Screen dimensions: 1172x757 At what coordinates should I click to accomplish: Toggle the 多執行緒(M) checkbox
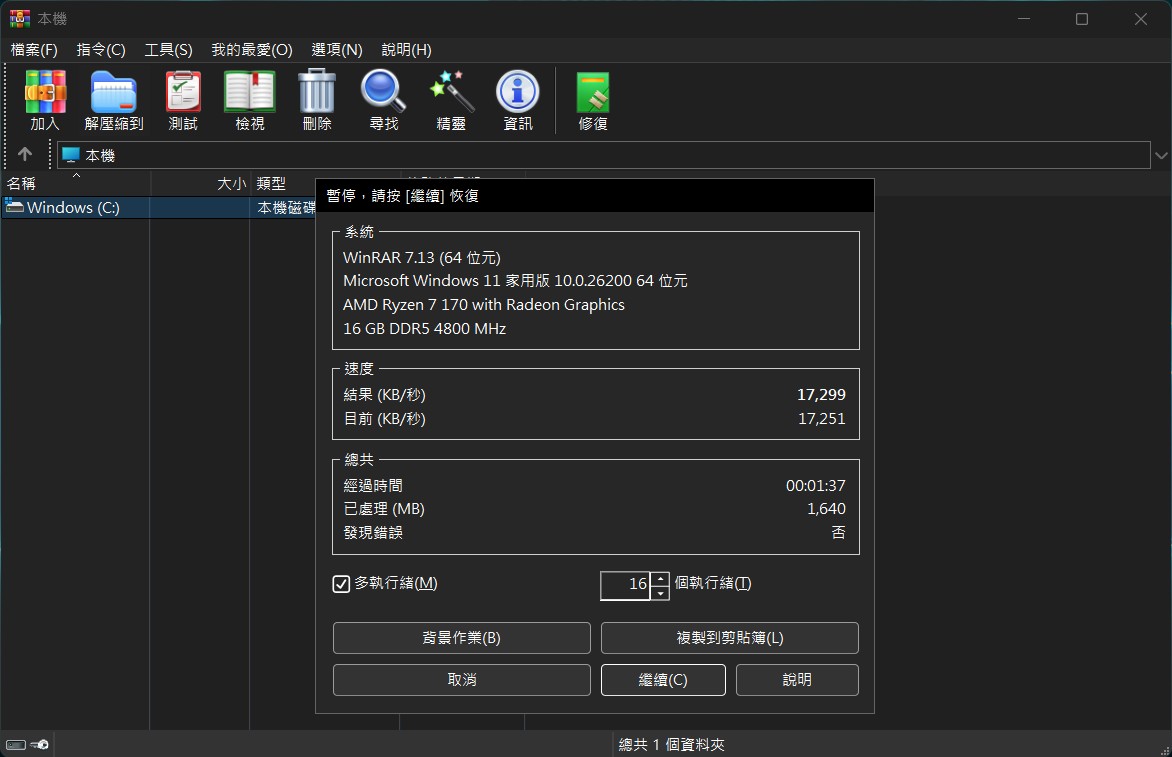coord(341,584)
